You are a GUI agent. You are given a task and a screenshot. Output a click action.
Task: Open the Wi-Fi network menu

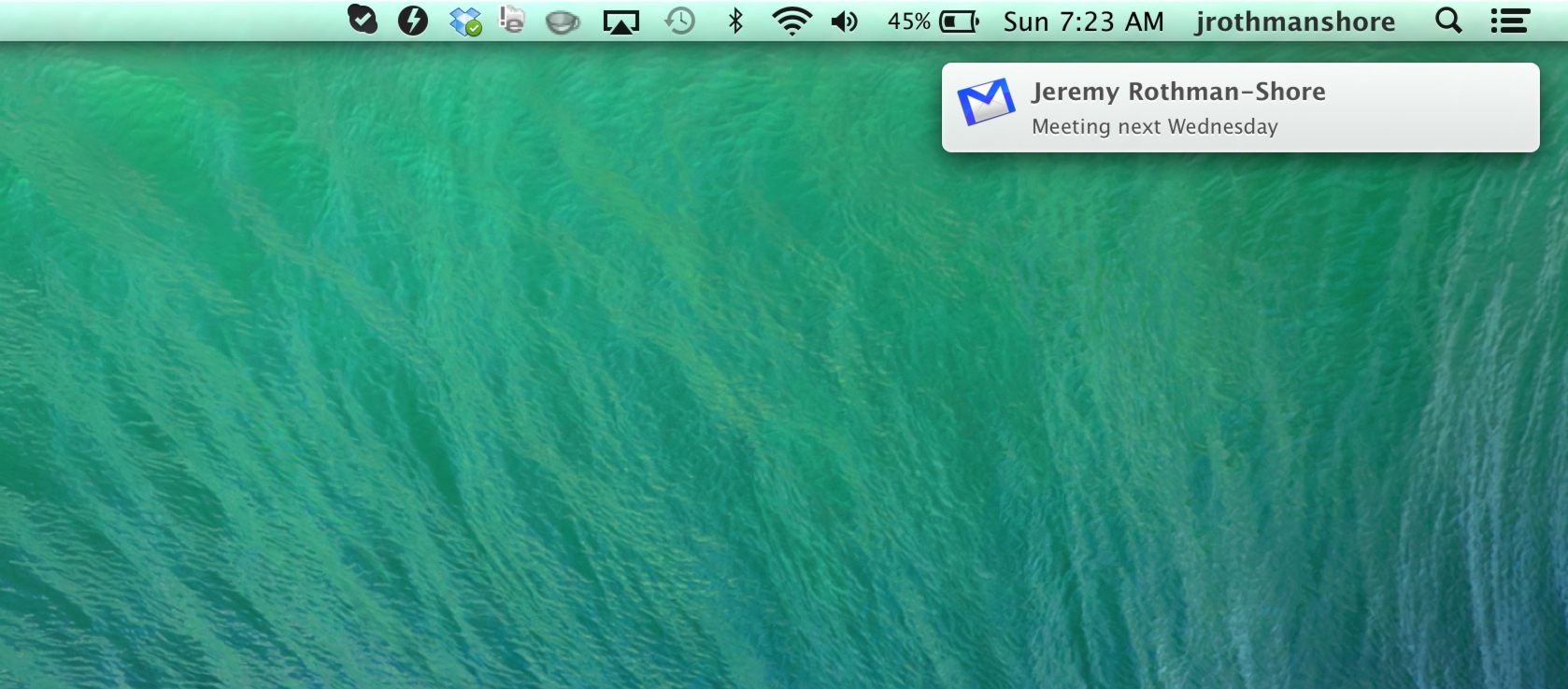[x=791, y=21]
